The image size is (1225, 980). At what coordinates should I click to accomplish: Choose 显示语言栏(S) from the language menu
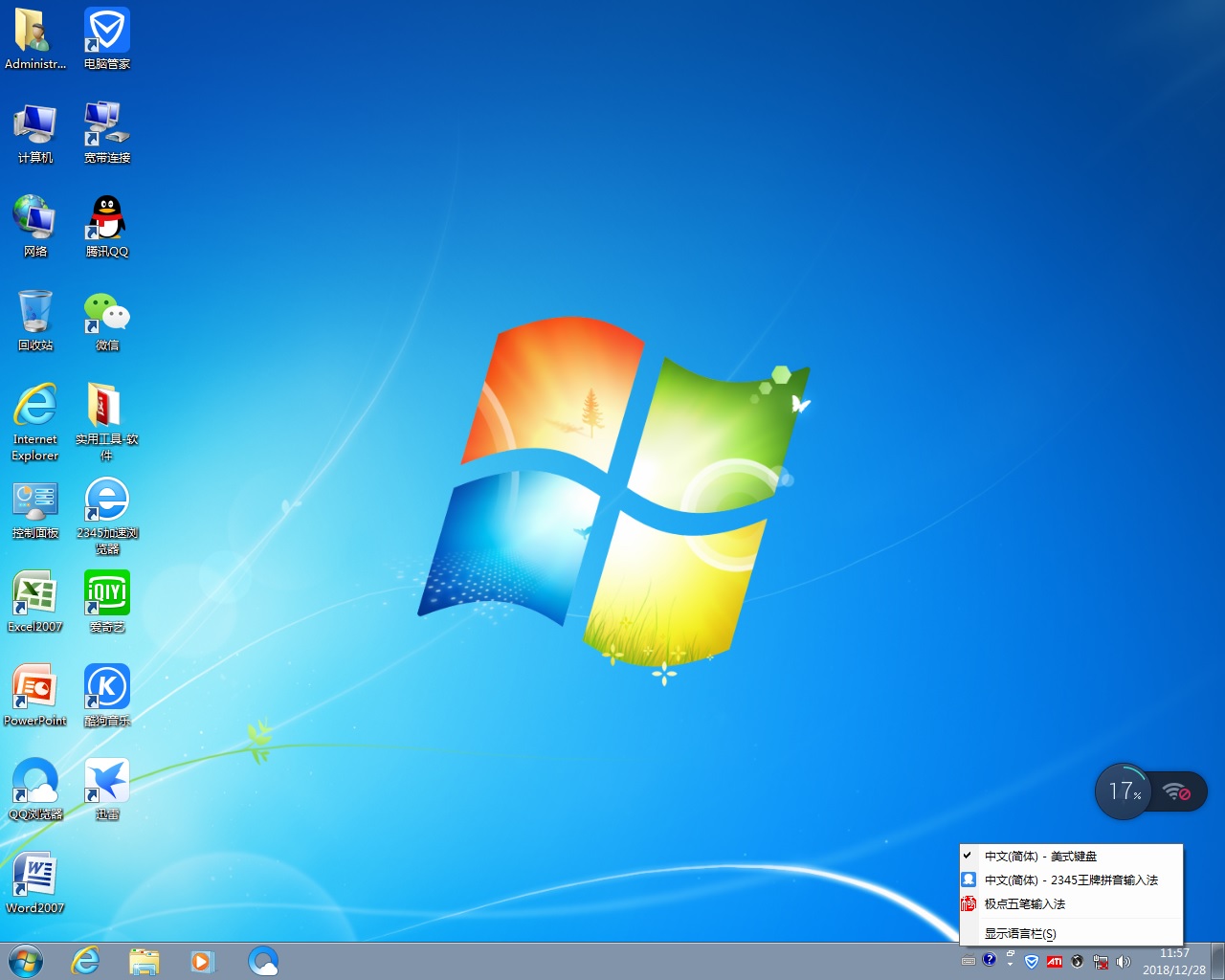1020,933
